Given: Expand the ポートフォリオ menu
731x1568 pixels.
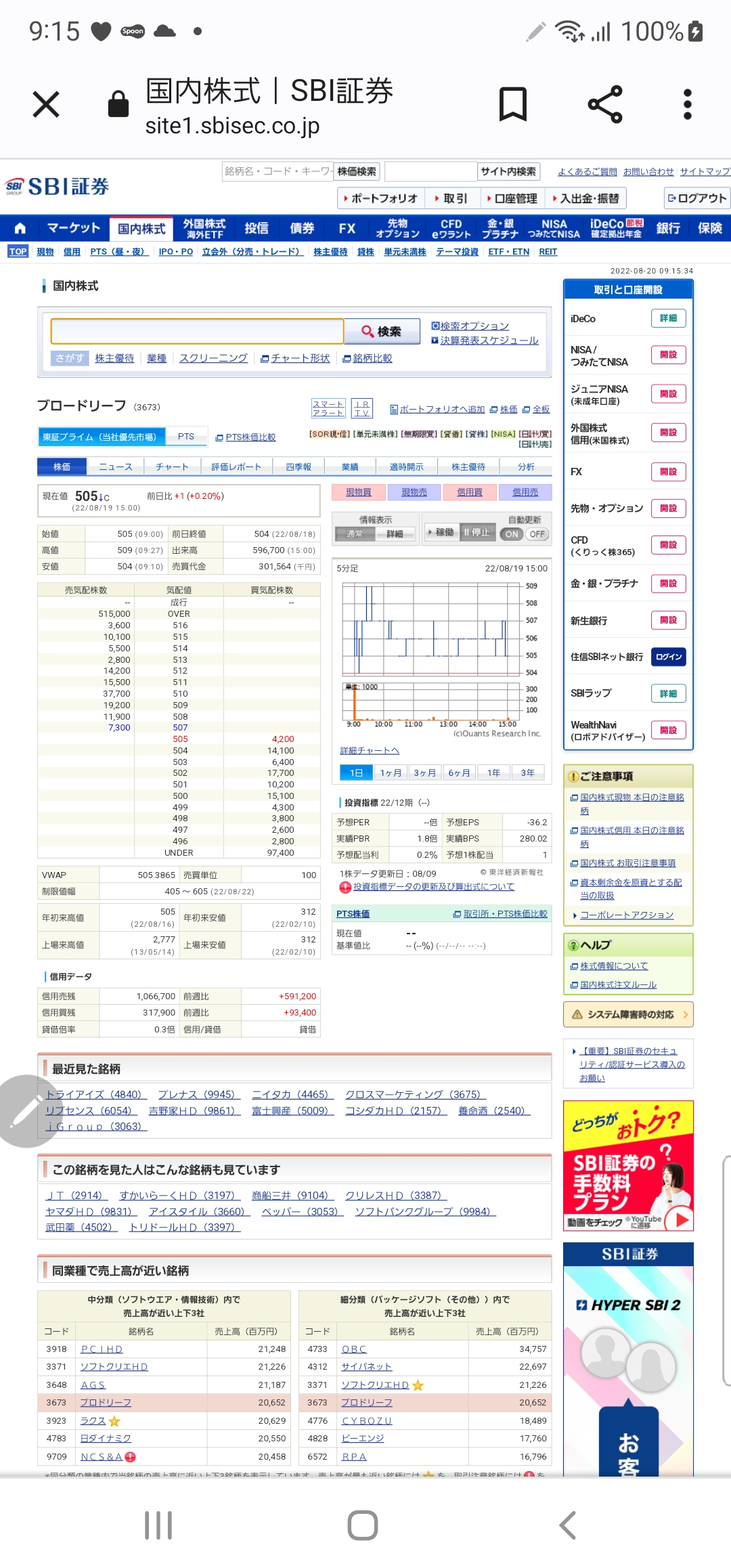Looking at the screenshot, I should point(381,198).
